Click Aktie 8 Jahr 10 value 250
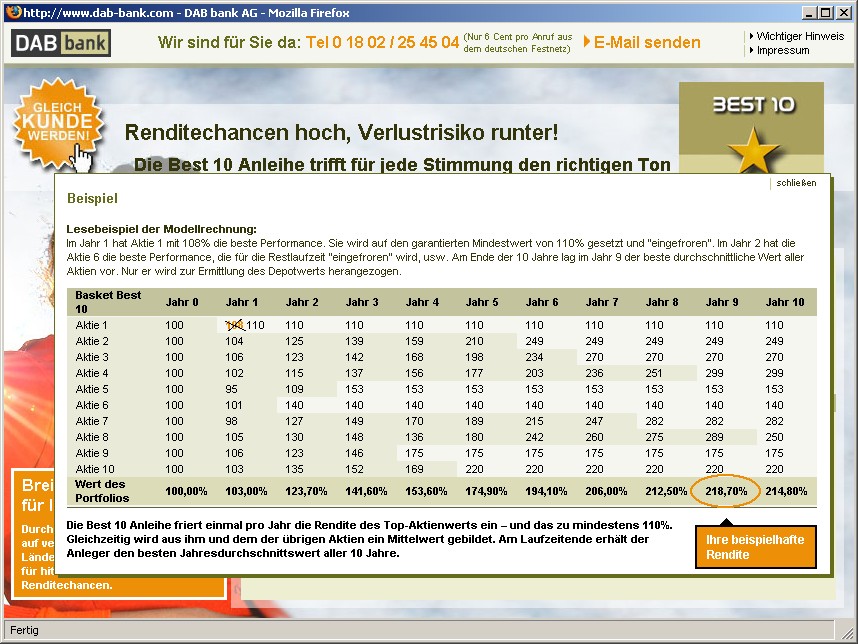The image size is (858, 644). [x=774, y=437]
